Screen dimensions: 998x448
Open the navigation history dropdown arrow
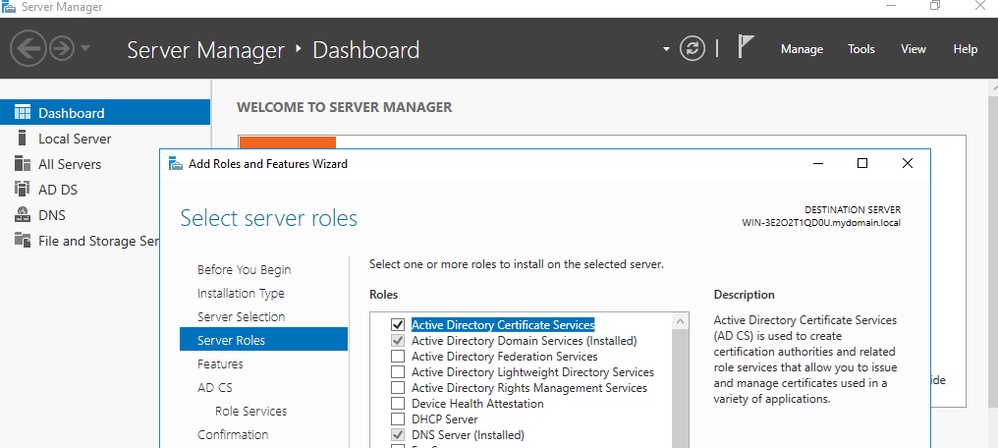tap(85, 48)
